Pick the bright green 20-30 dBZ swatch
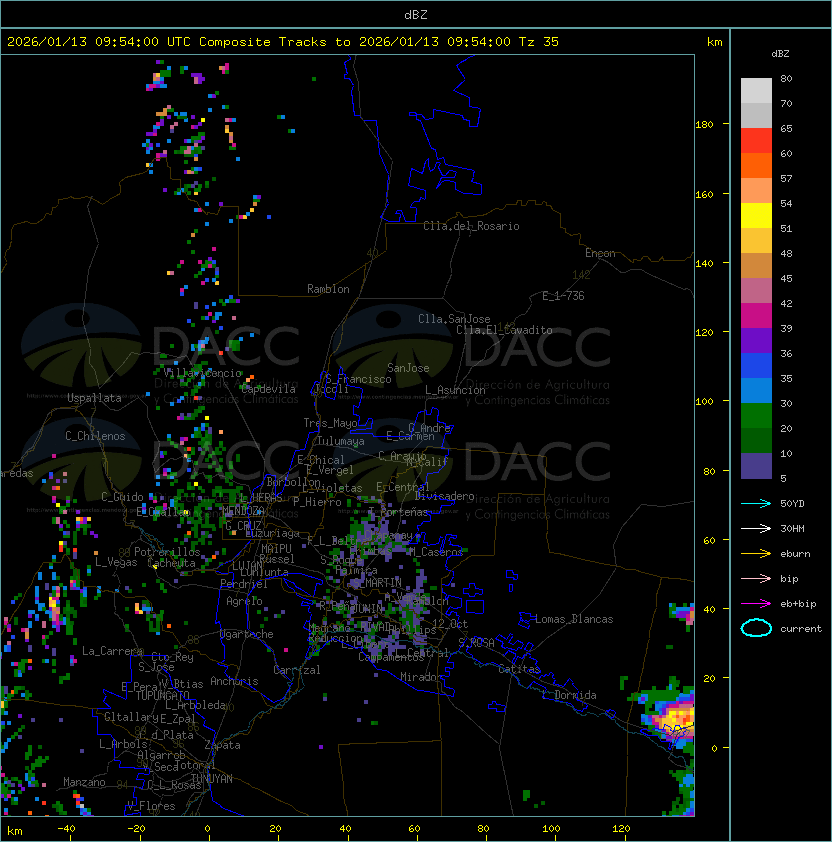 point(756,416)
